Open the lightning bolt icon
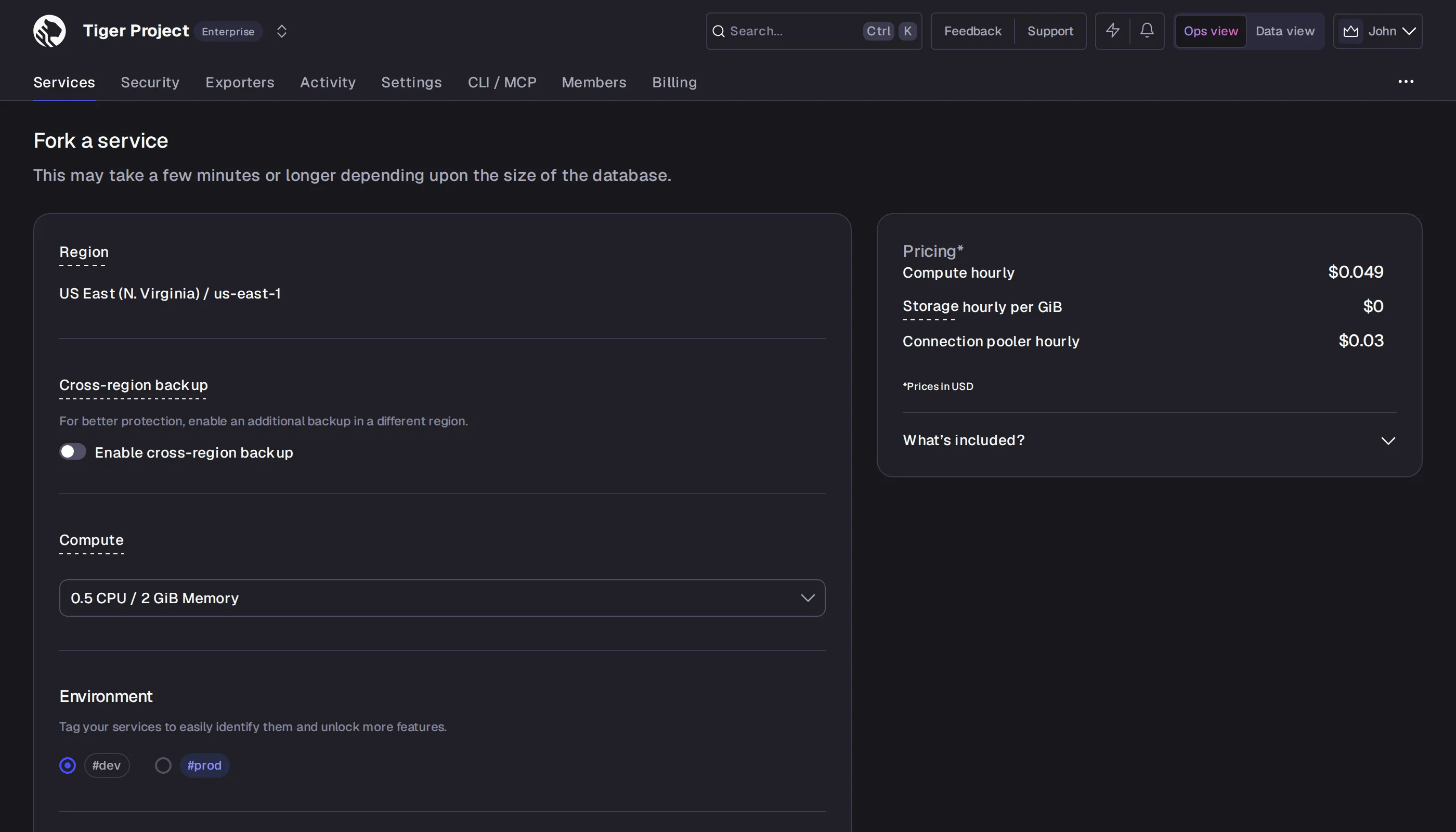 pyautogui.click(x=1113, y=31)
